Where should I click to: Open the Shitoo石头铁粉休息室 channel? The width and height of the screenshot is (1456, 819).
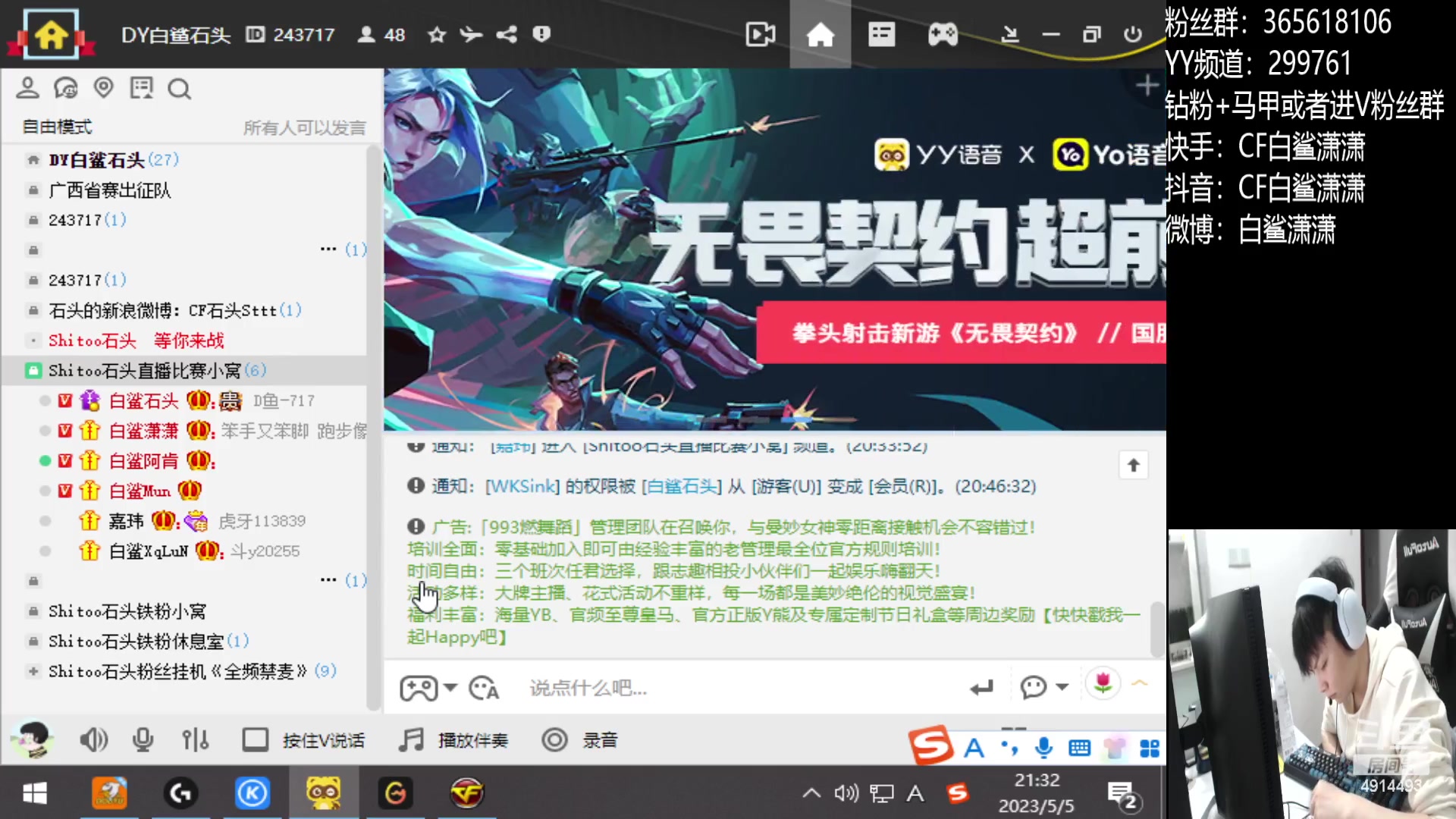coord(136,642)
